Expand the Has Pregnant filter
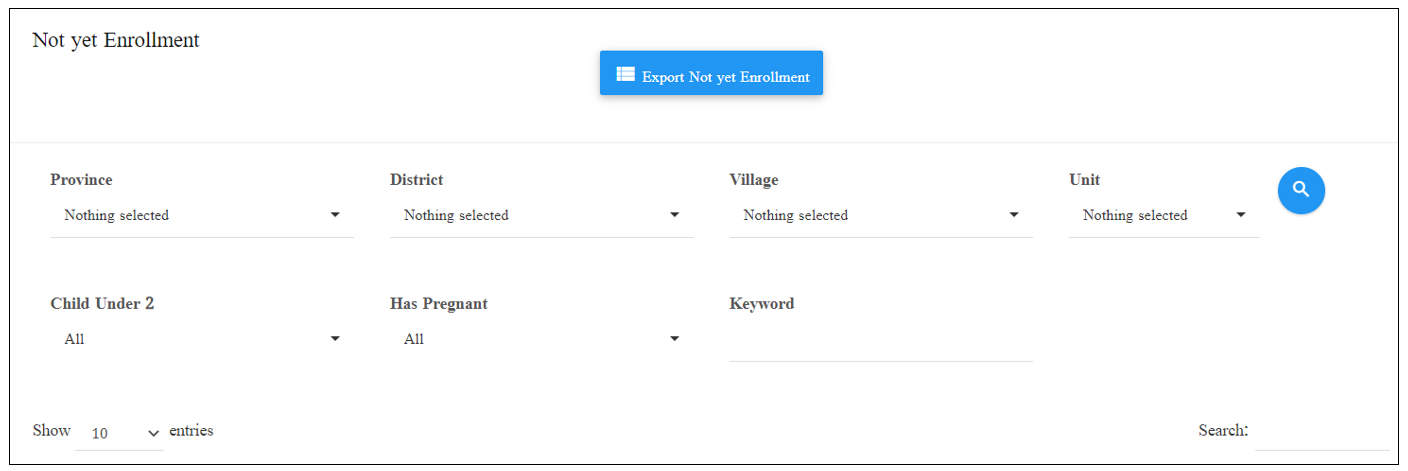The height and width of the screenshot is (471, 1408). [x=541, y=339]
